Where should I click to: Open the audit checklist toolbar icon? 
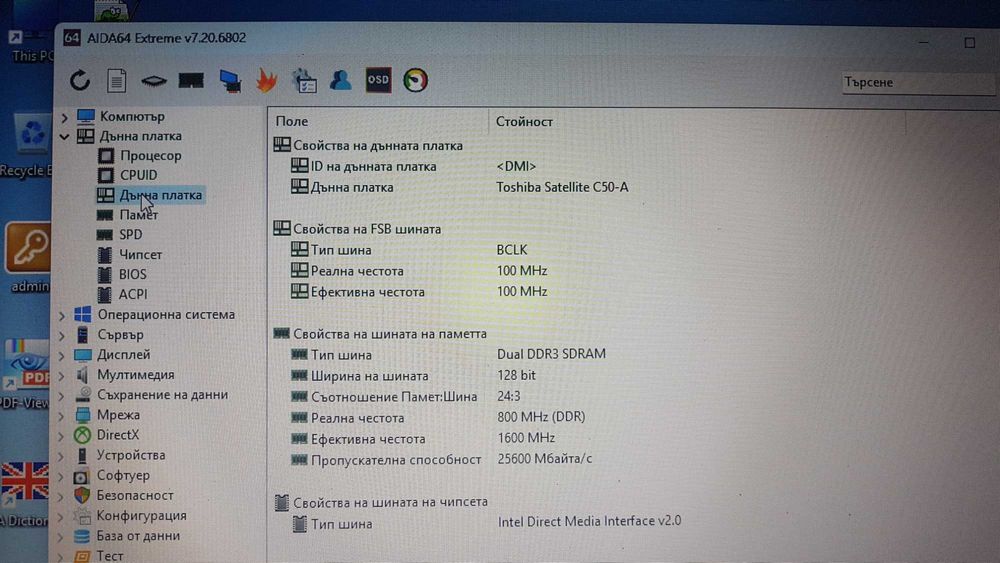pos(304,80)
